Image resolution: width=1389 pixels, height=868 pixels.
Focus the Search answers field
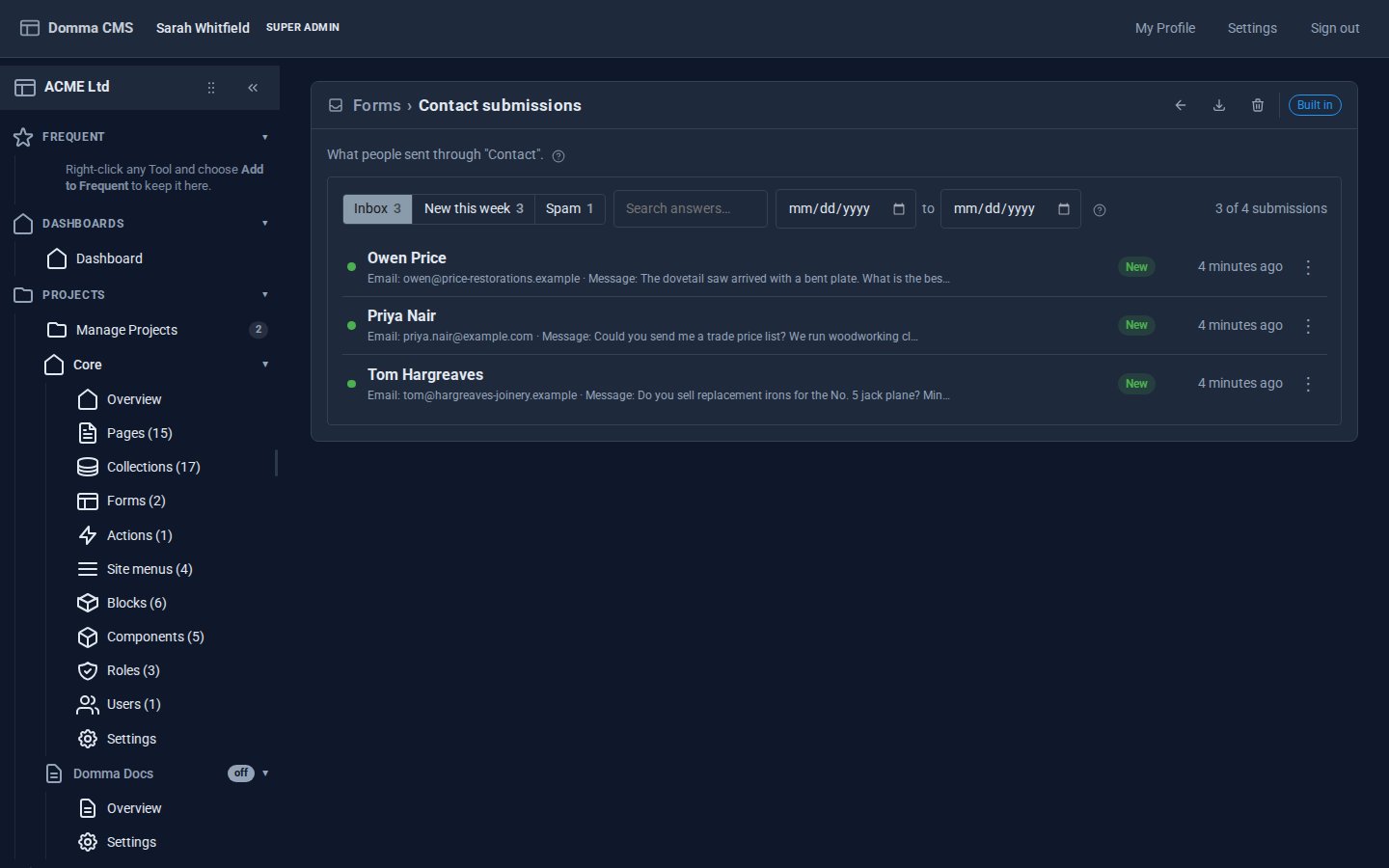[691, 209]
